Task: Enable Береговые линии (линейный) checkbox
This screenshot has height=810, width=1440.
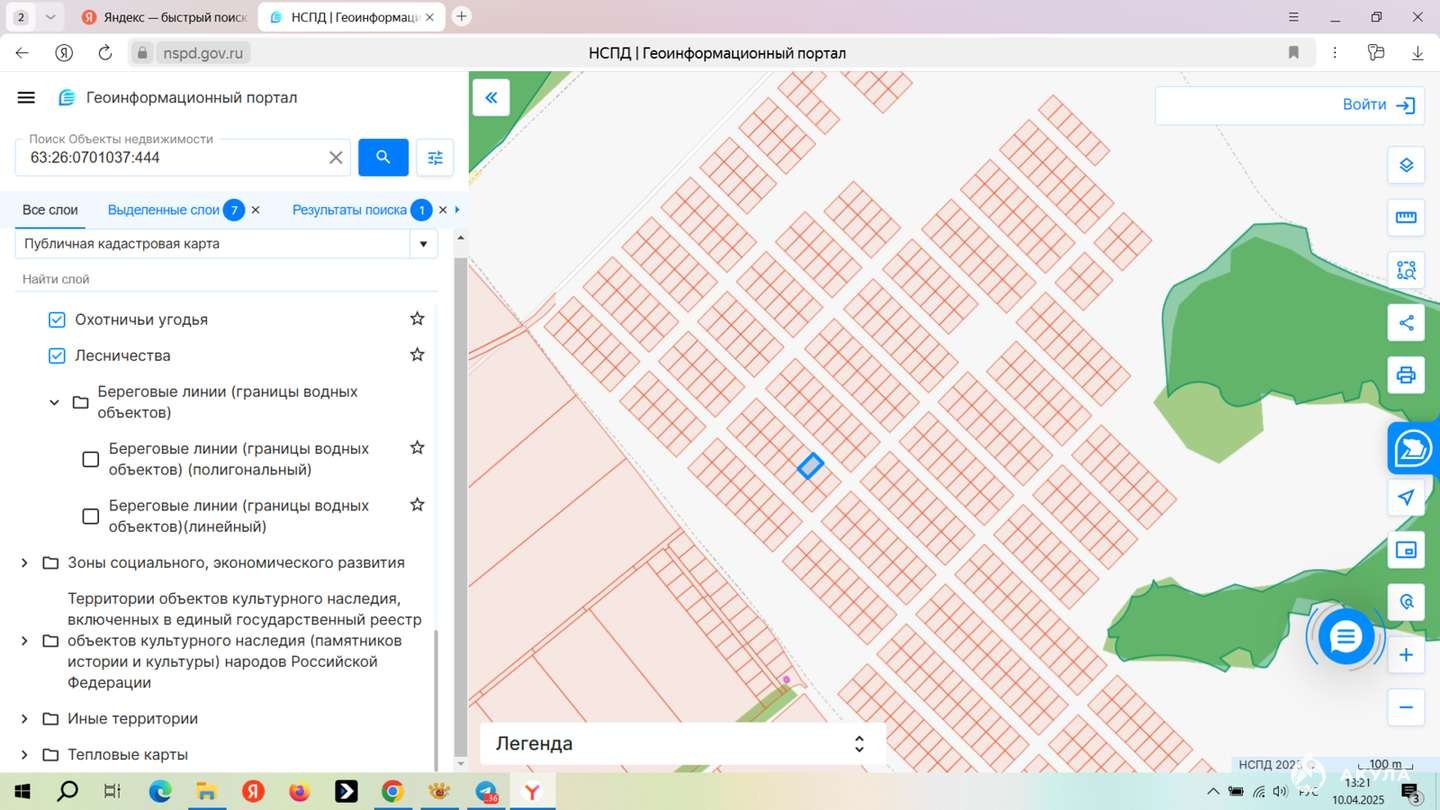Action: [x=90, y=516]
